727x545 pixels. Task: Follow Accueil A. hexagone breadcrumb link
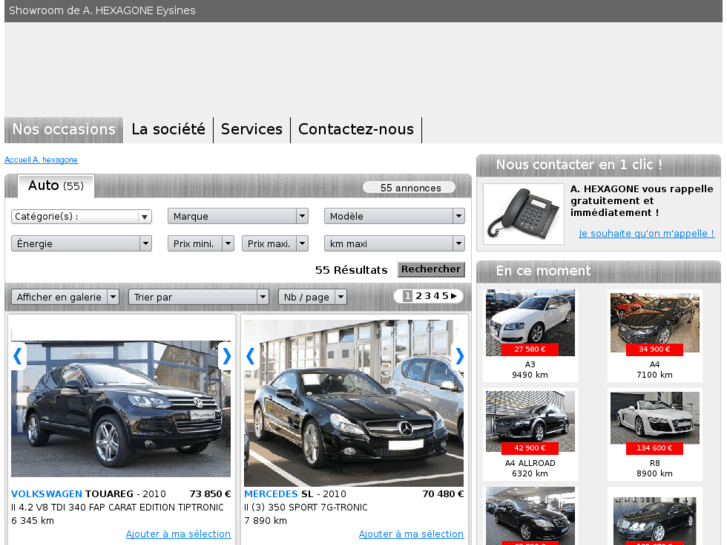click(41, 160)
